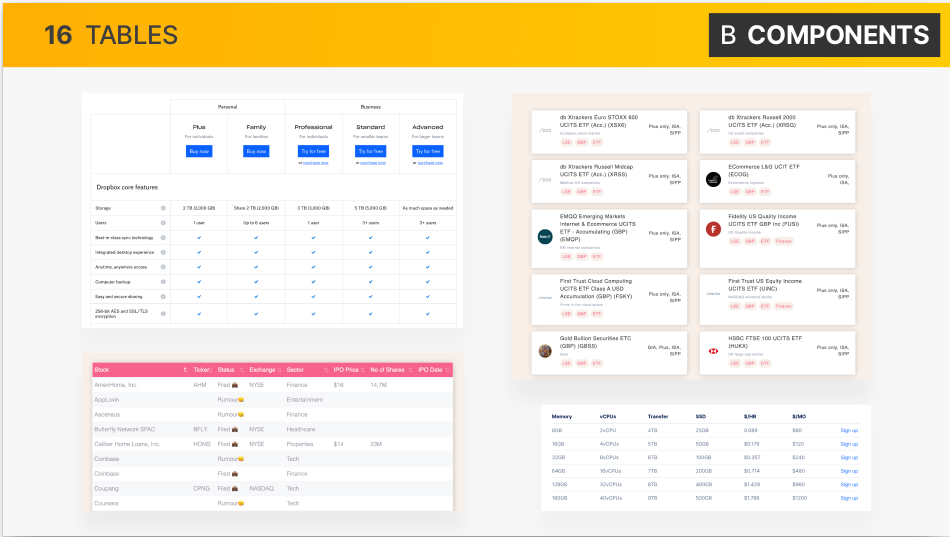The width and height of the screenshot is (950, 537).
Task: Click HSBC FTSE 100 UCITS logo
Action: 713,351
